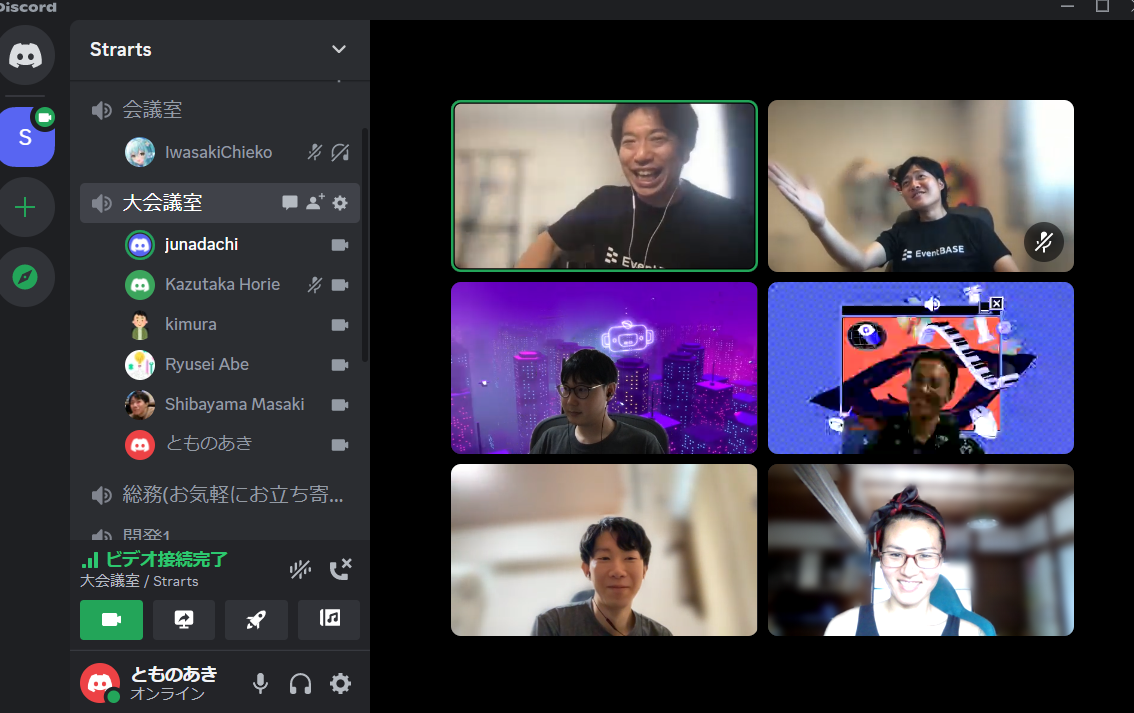Toggle camera with green video button
The height and width of the screenshot is (713, 1134).
111,620
